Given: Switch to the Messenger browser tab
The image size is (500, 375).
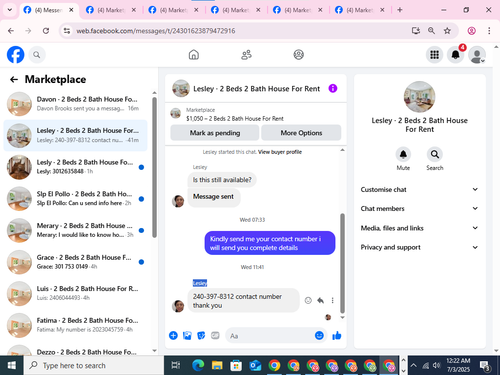Looking at the screenshot, I should [x=49, y=10].
